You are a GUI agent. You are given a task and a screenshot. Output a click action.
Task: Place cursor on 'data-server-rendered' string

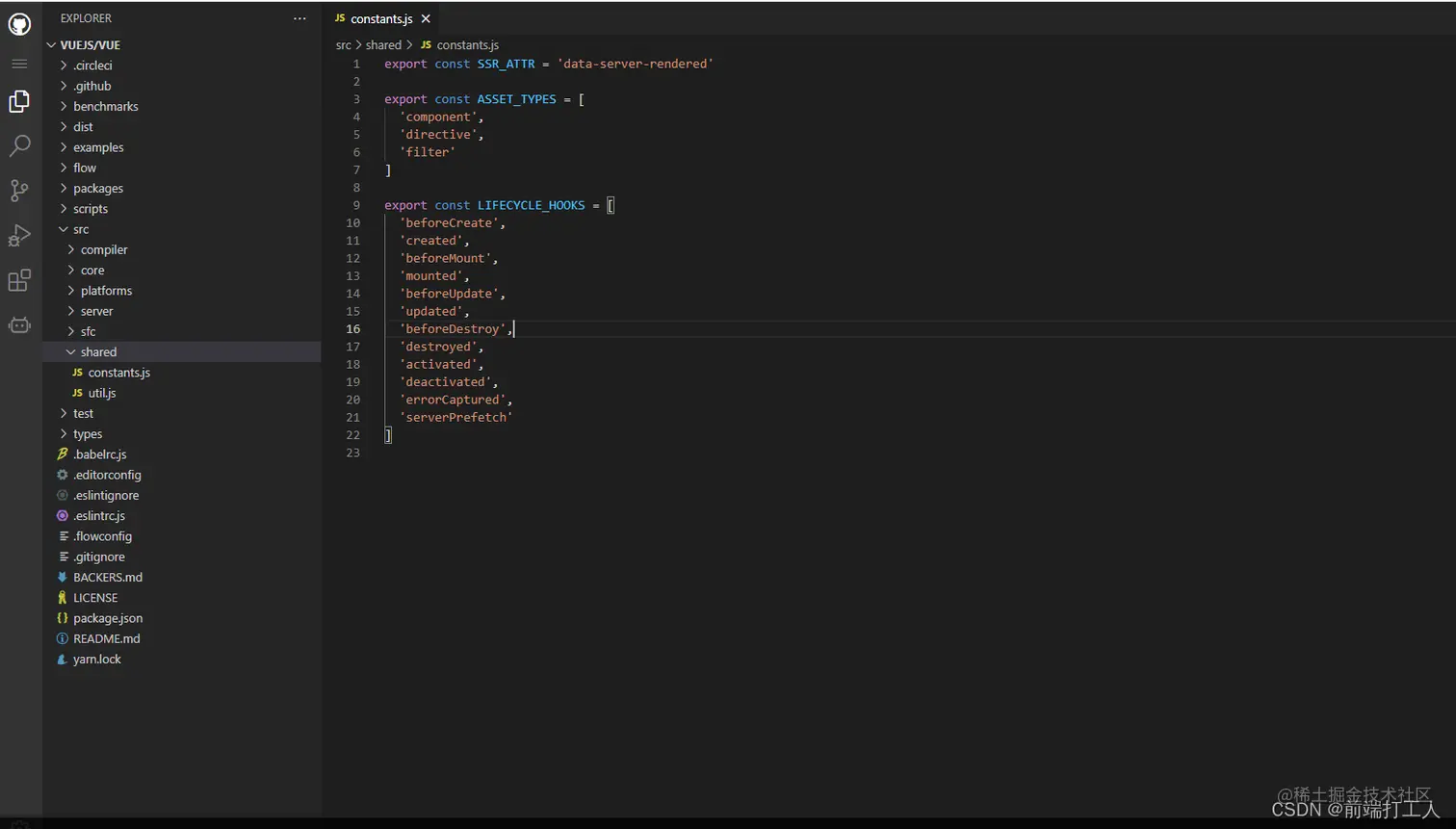(636, 64)
